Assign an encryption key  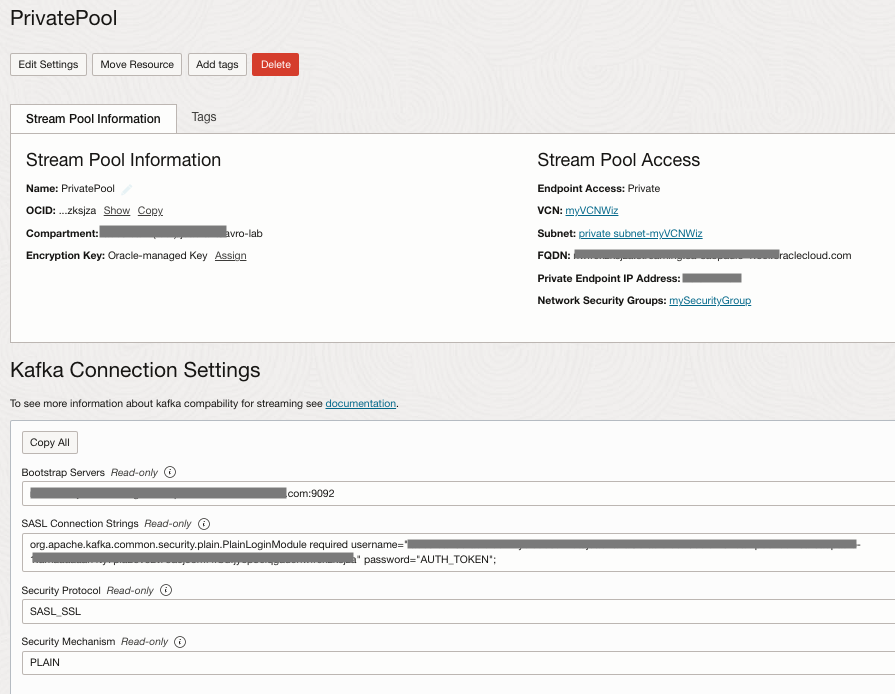[x=230, y=256]
